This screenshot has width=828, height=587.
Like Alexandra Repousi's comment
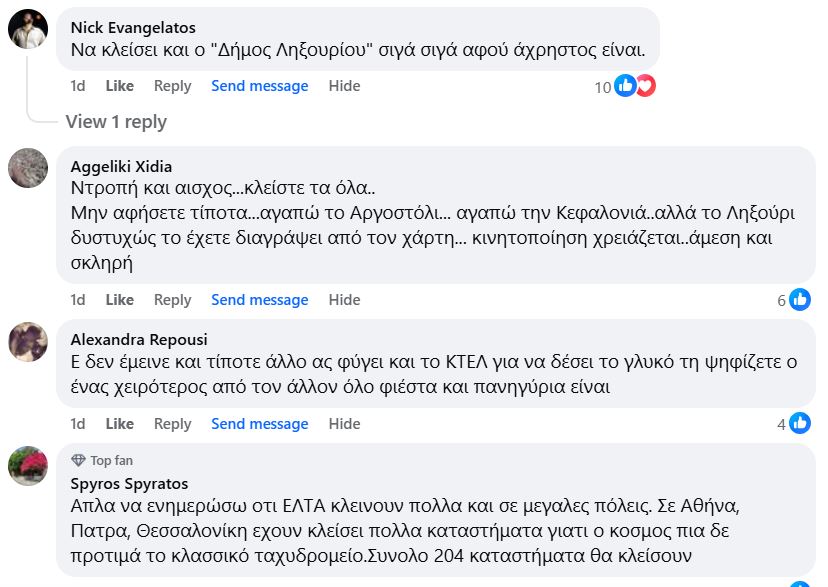pyautogui.click(x=119, y=424)
